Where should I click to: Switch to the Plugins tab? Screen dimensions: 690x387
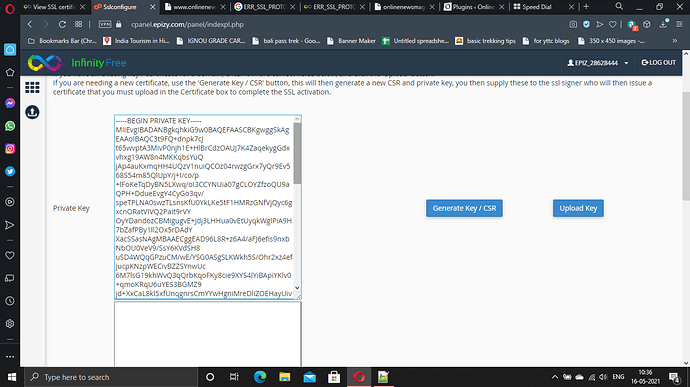pyautogui.click(x=474, y=7)
